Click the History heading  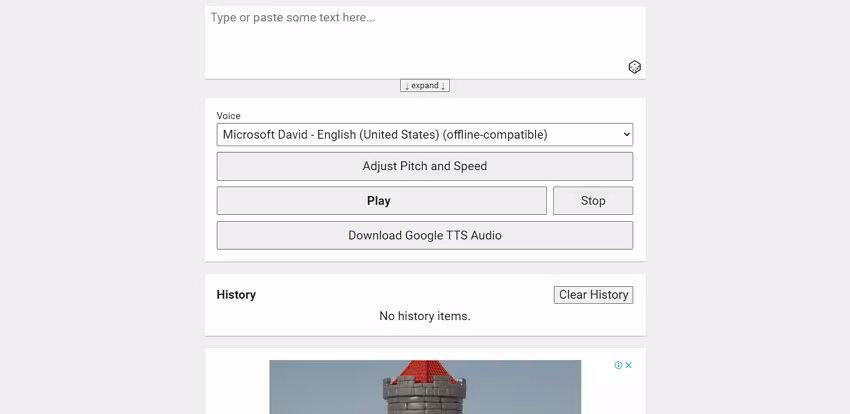[x=236, y=295]
